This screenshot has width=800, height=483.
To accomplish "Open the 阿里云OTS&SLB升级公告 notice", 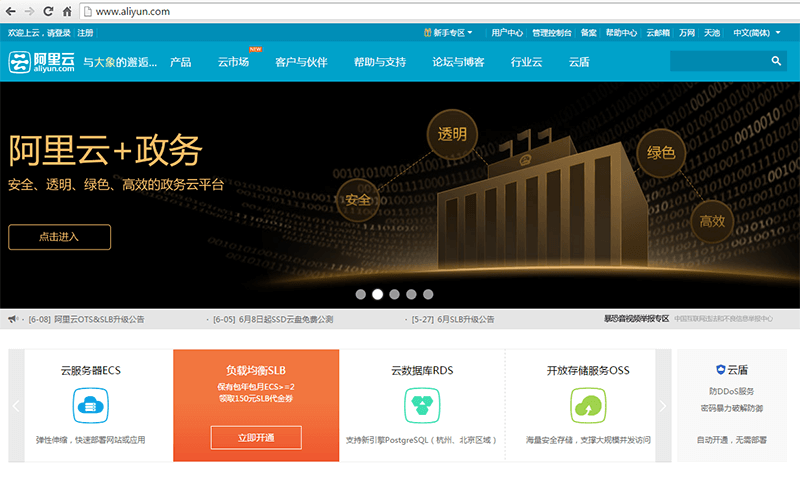I will [99, 319].
